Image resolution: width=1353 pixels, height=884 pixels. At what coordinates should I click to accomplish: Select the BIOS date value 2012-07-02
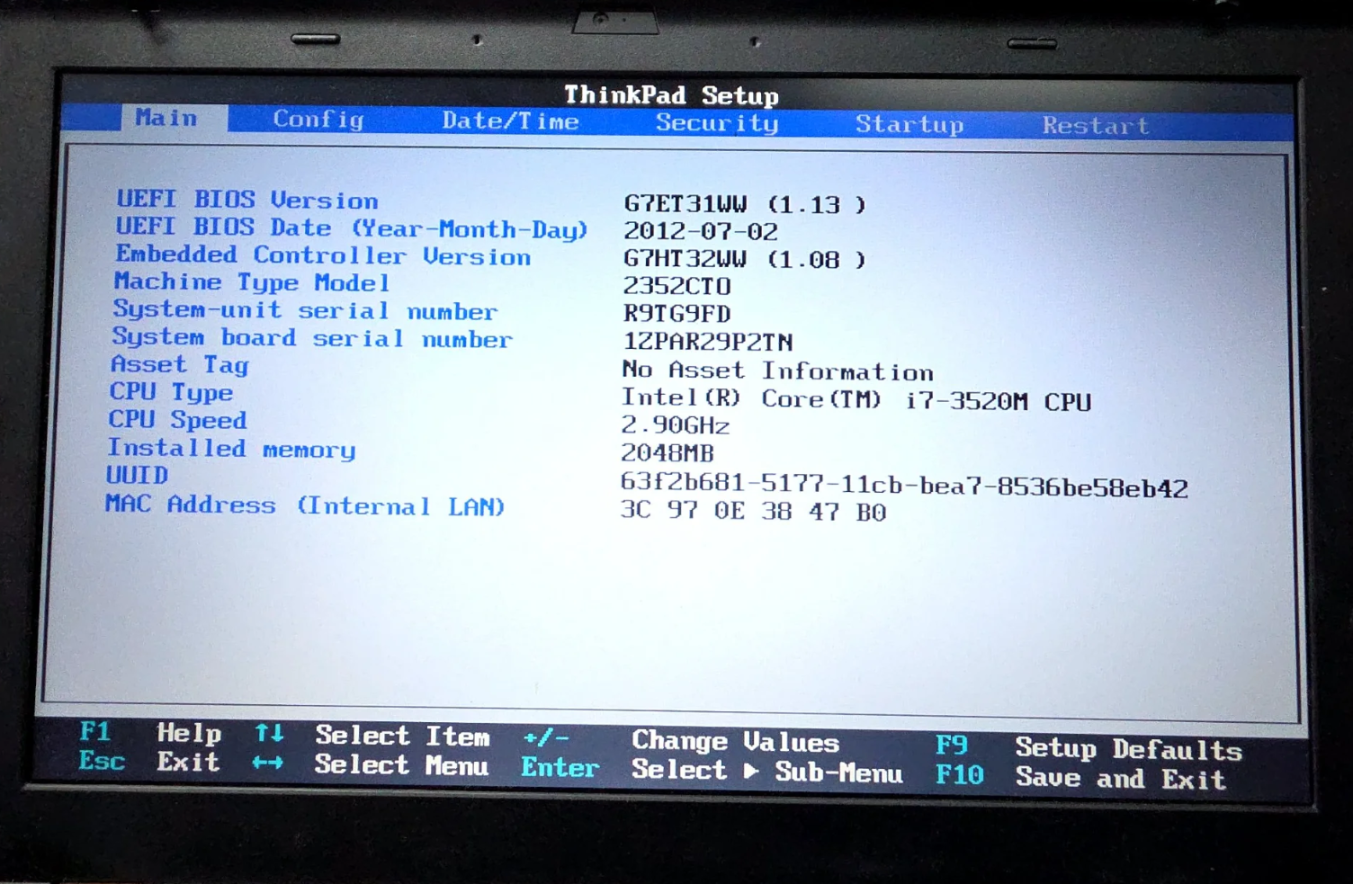pos(700,231)
